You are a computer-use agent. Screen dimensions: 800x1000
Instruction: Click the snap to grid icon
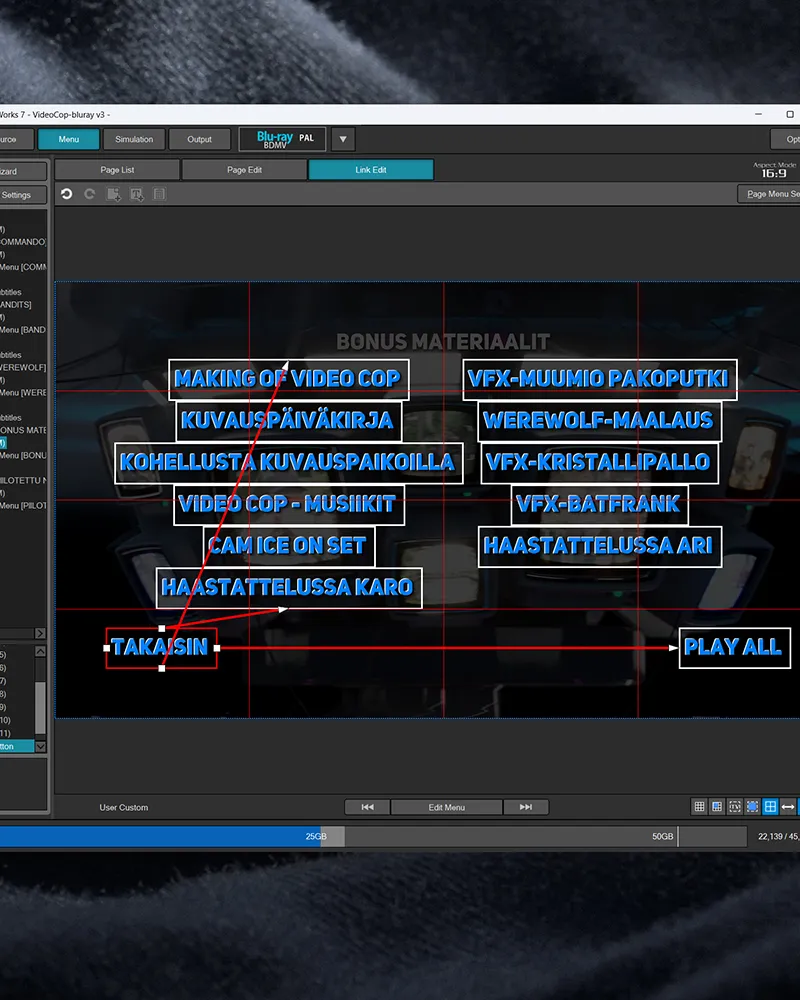(x=717, y=807)
